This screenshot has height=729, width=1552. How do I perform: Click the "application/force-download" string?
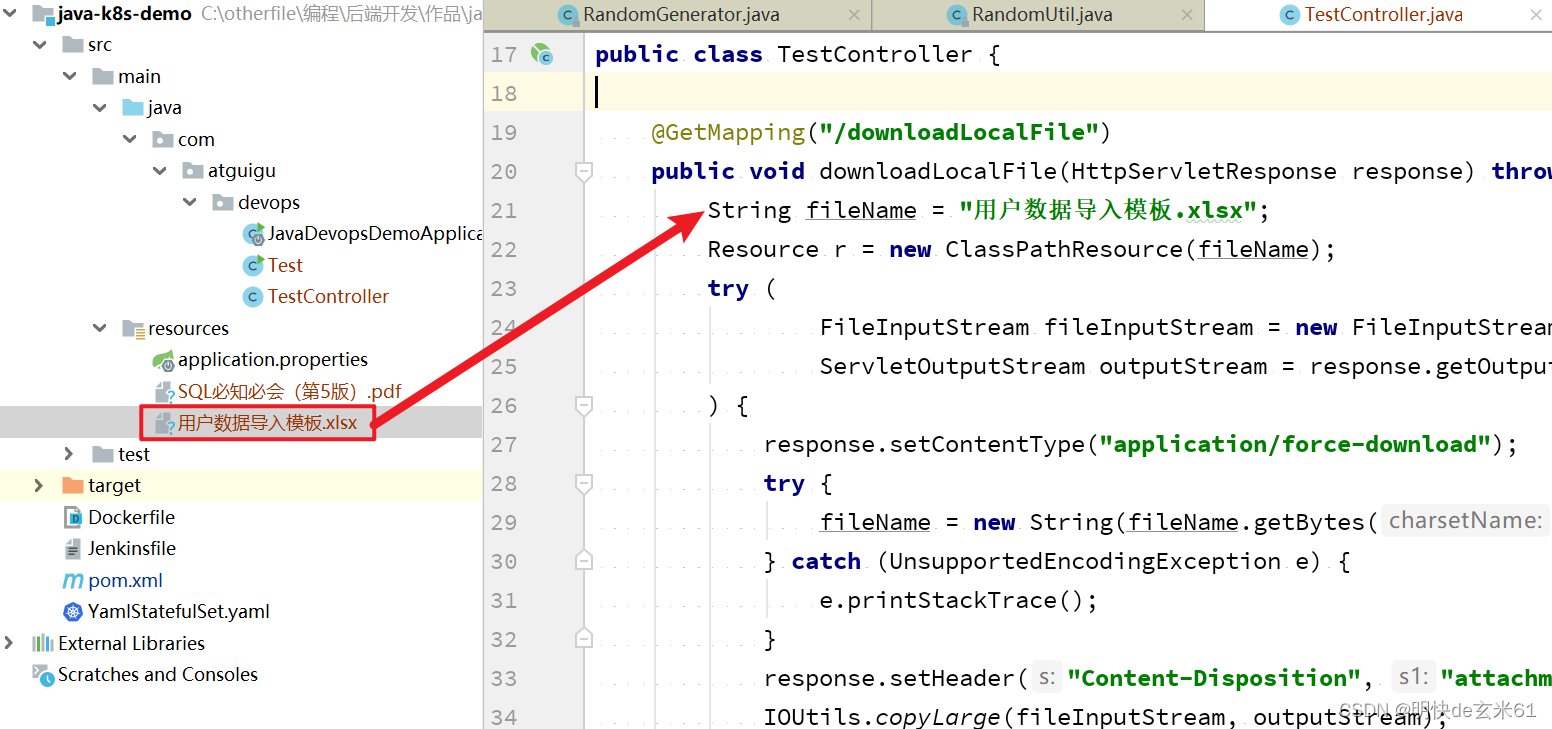tap(1296, 444)
